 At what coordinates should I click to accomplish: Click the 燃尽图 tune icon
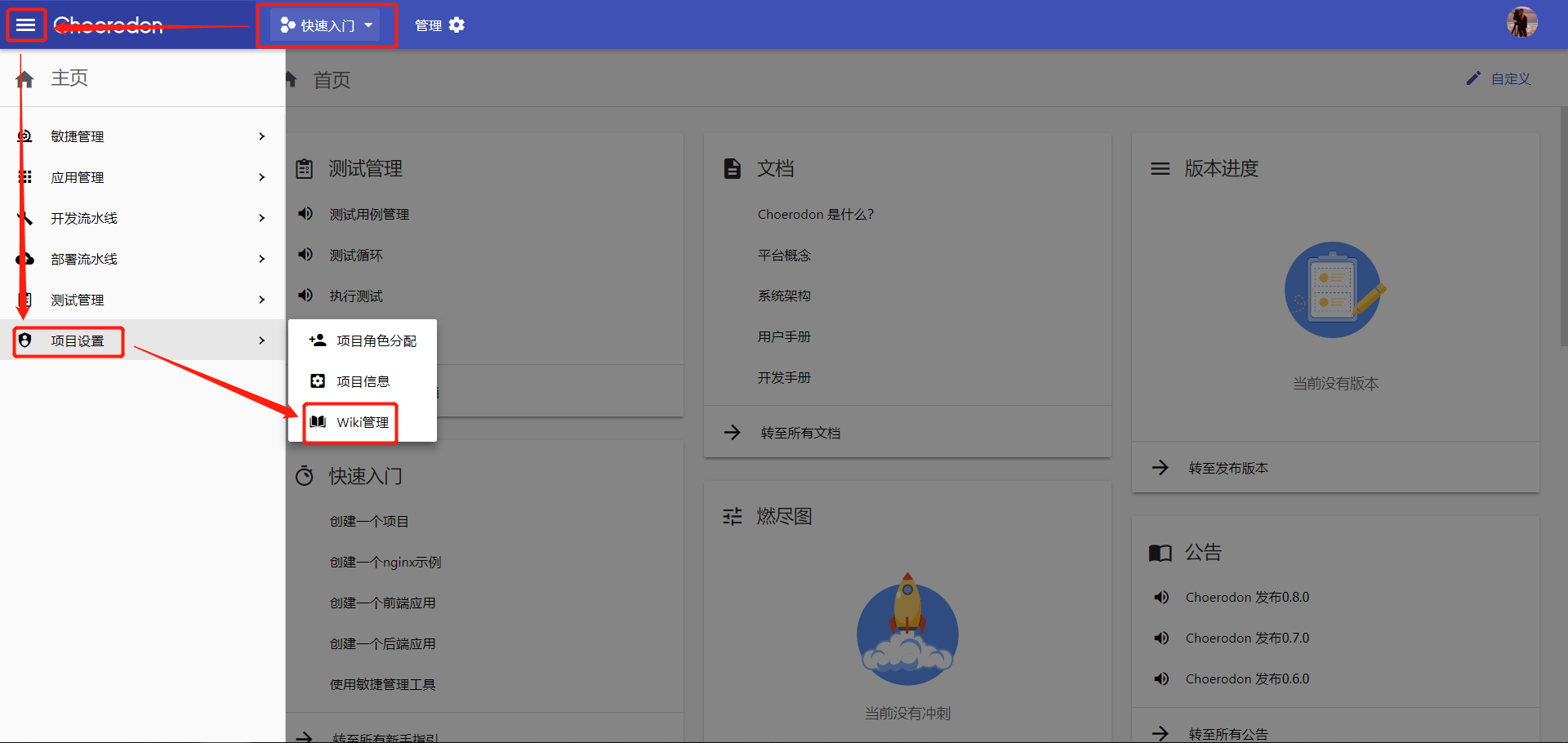point(733,516)
